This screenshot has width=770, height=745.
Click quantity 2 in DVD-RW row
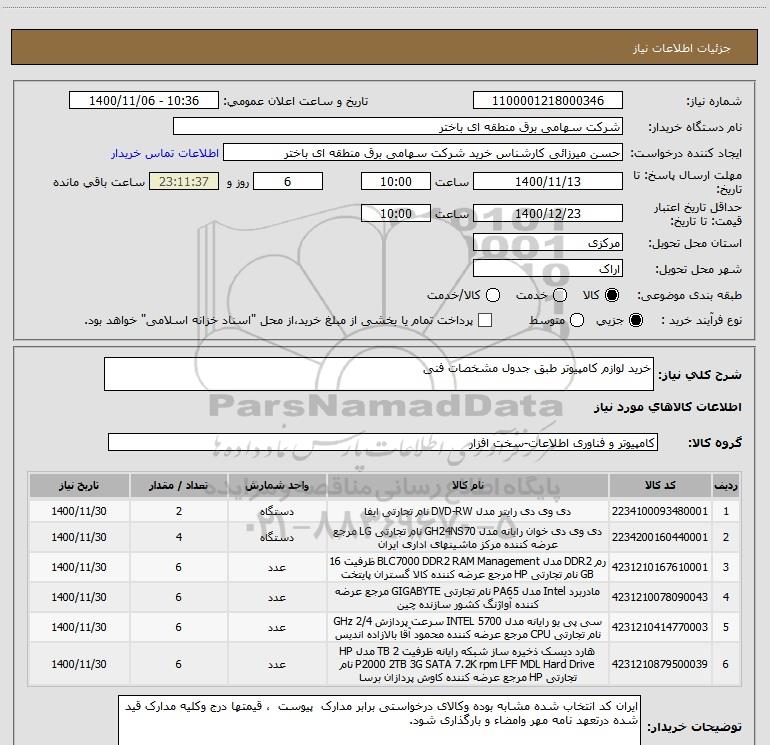179,511
